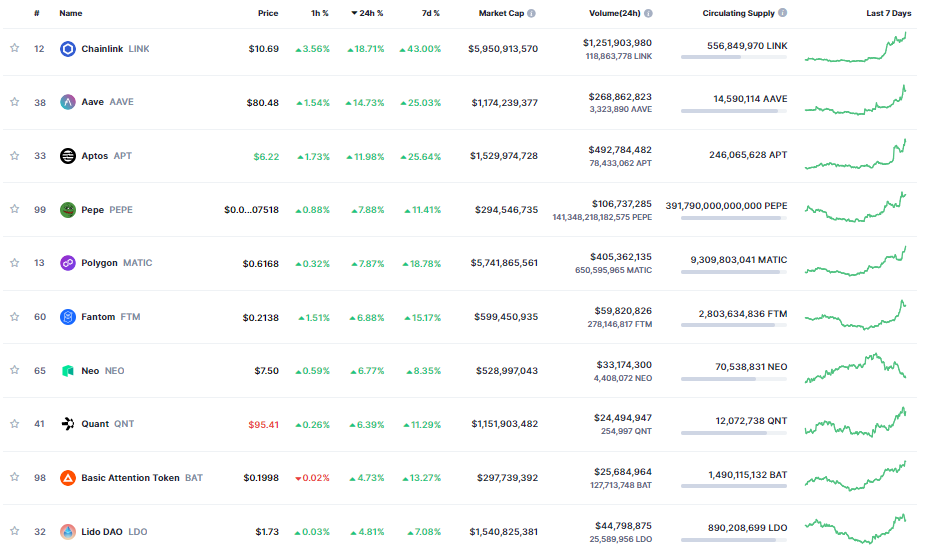
Task: Sort by the Name column header
Action: 71,13
